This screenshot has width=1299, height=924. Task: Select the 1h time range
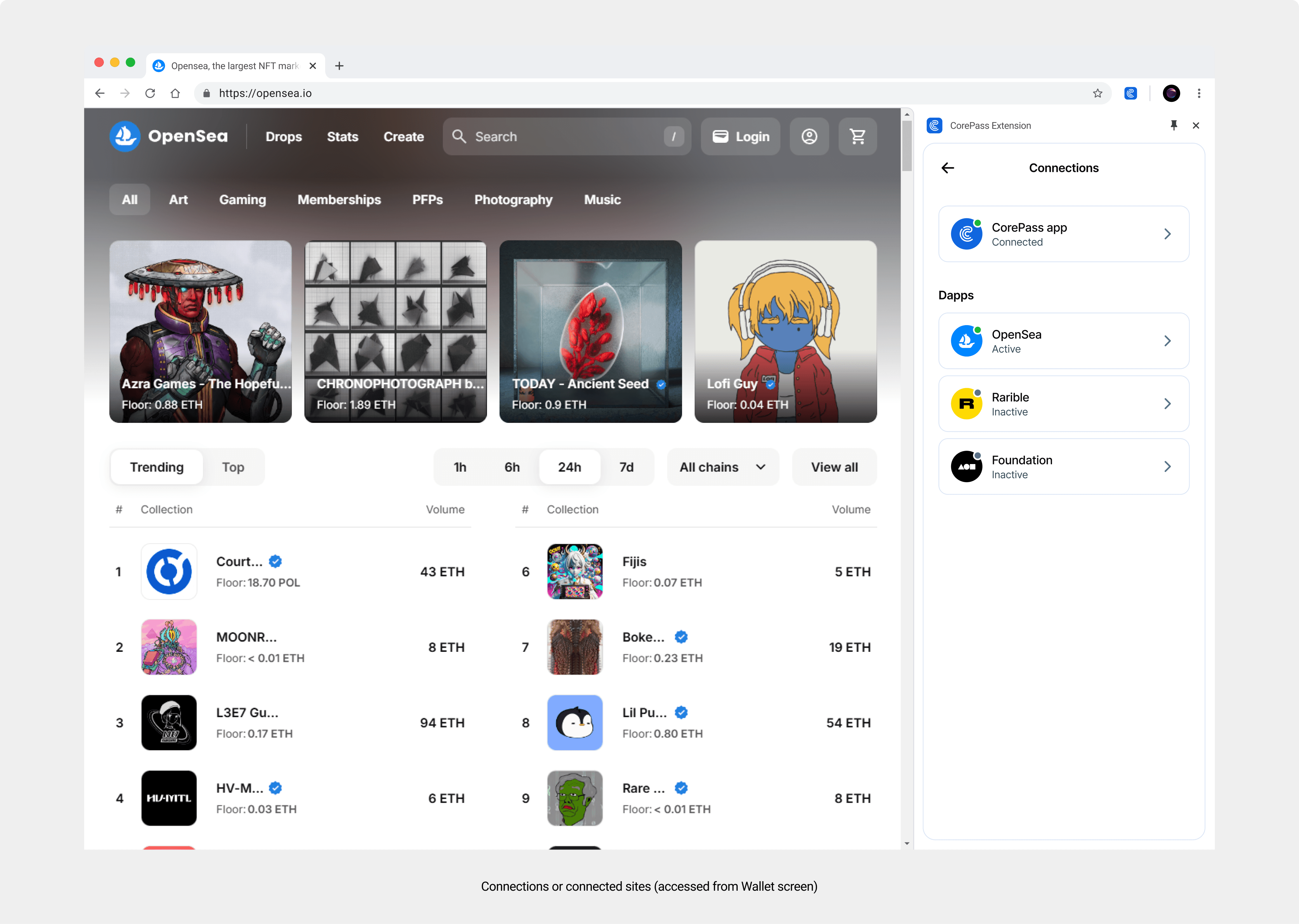[x=460, y=467]
